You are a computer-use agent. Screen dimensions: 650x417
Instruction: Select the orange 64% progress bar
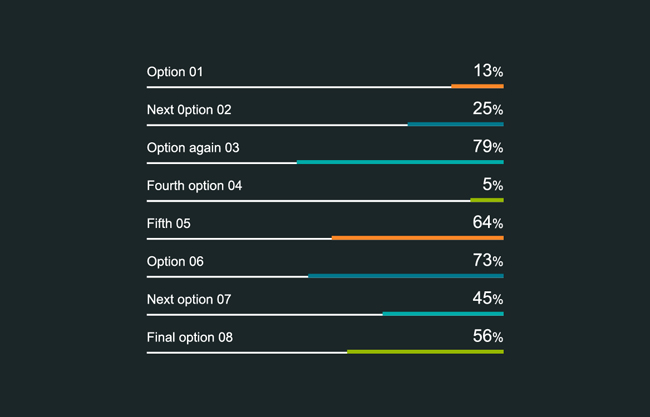click(x=417, y=238)
